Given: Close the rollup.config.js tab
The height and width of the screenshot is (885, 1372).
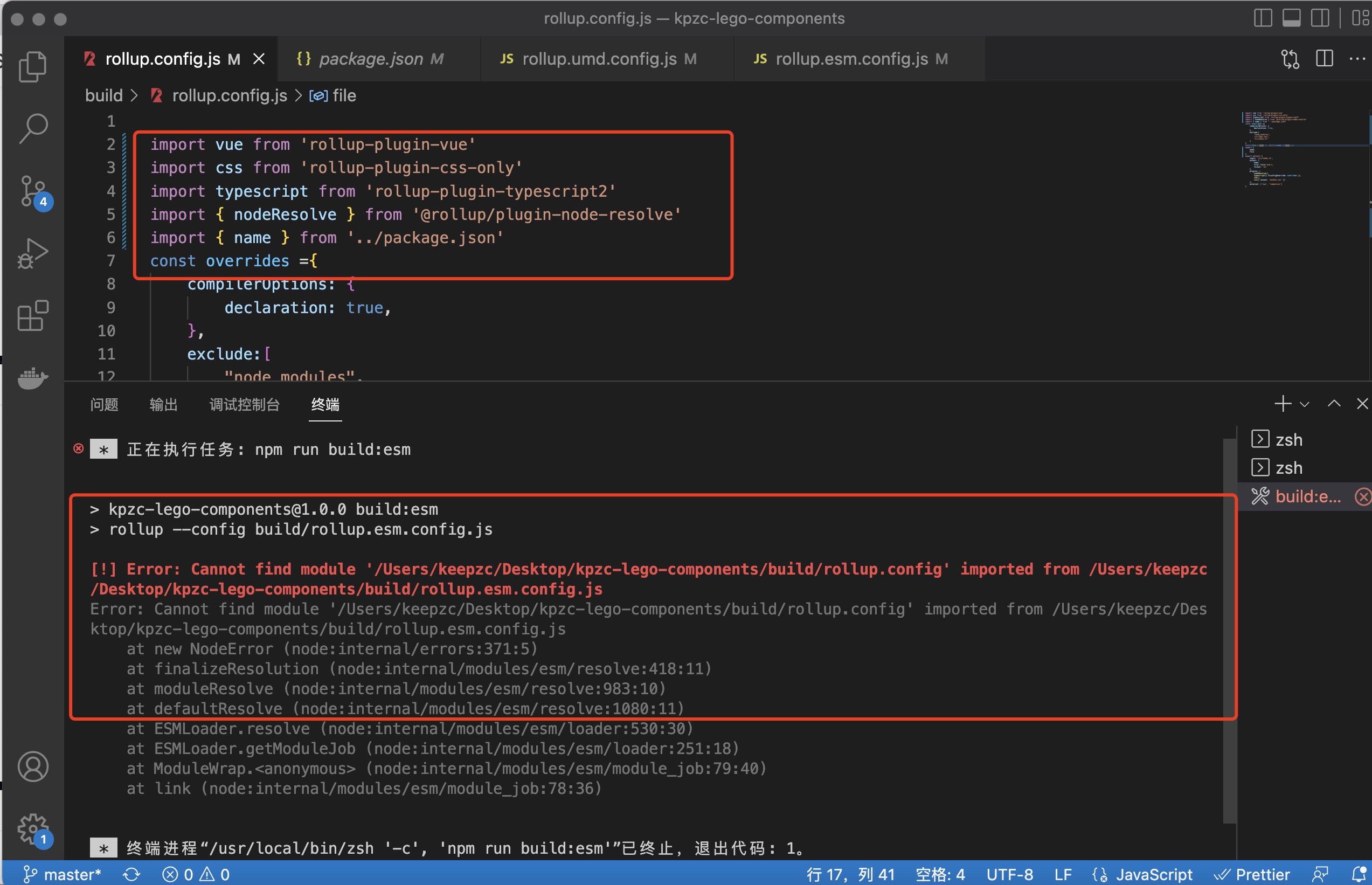Looking at the screenshot, I should pos(259,59).
